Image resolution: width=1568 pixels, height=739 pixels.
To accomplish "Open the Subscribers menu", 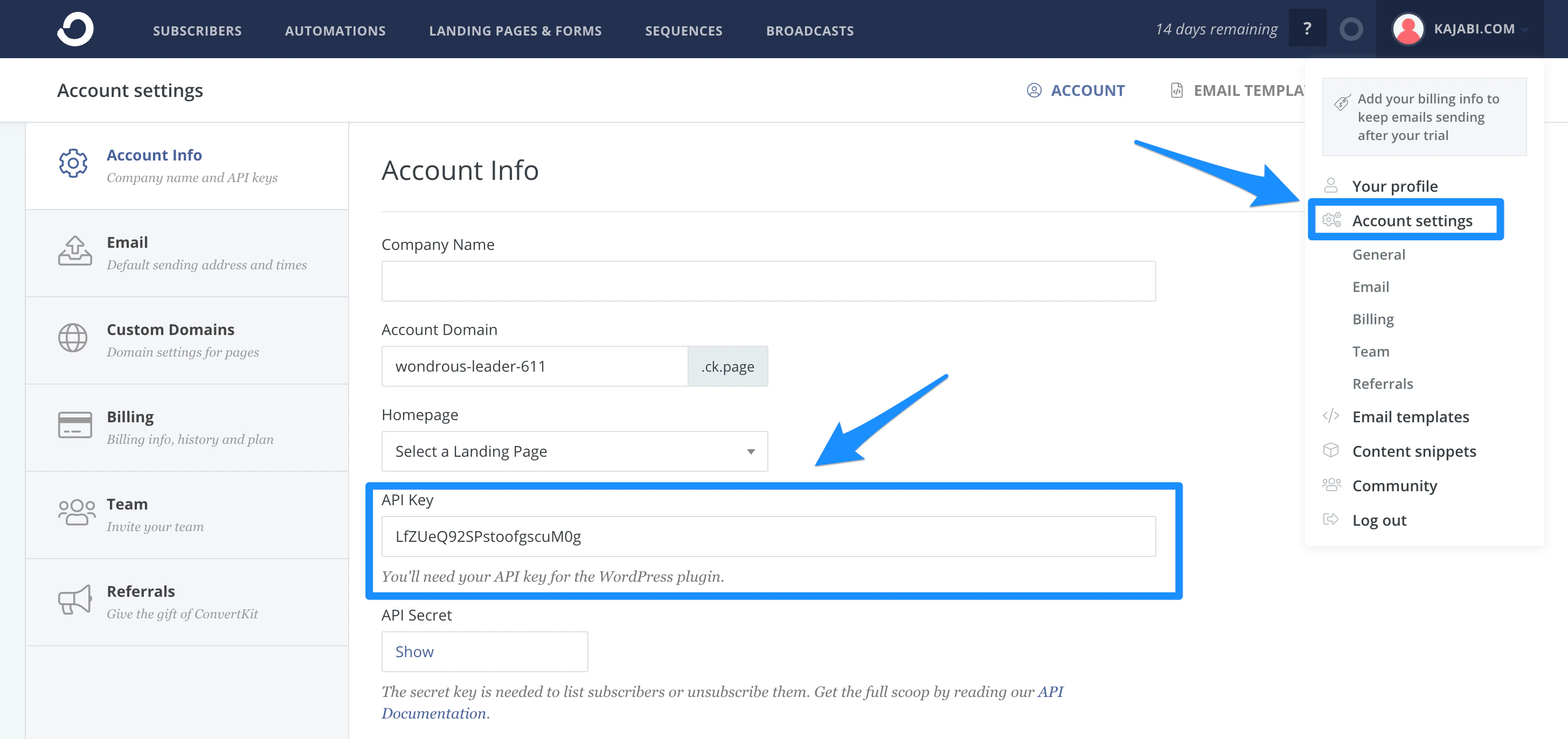I will [x=197, y=30].
